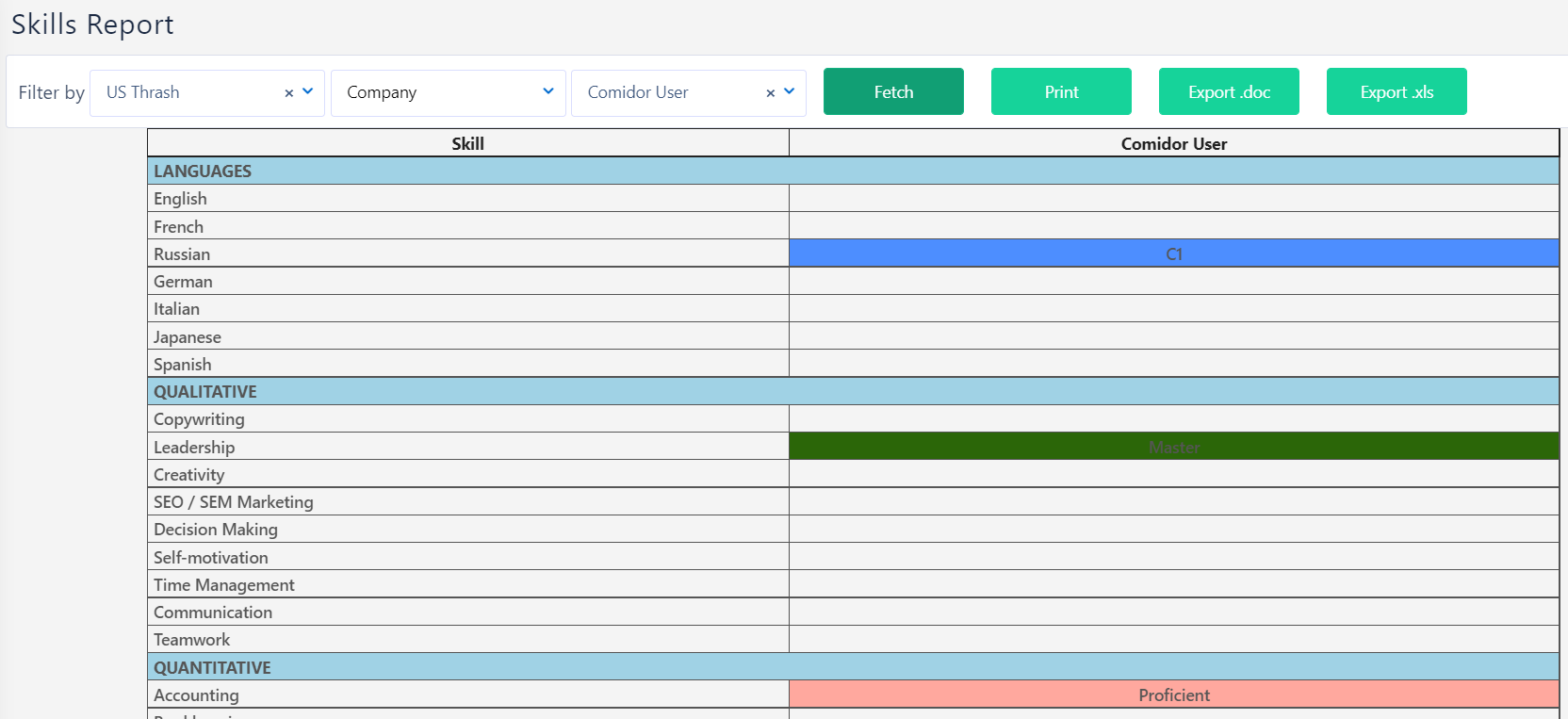Click the green Master cell for Leadership
The width and height of the screenshot is (1568, 719).
(1174, 447)
